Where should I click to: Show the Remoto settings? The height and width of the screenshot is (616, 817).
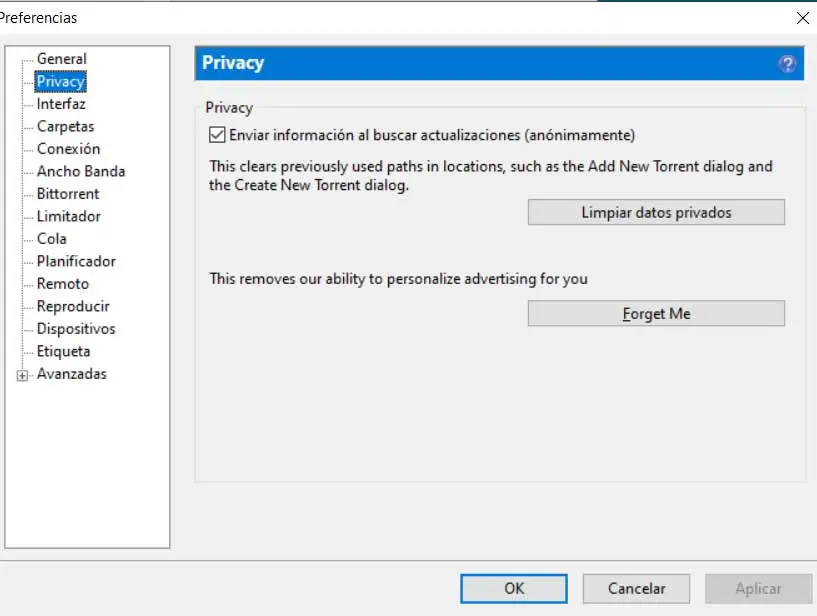pyautogui.click(x=63, y=284)
